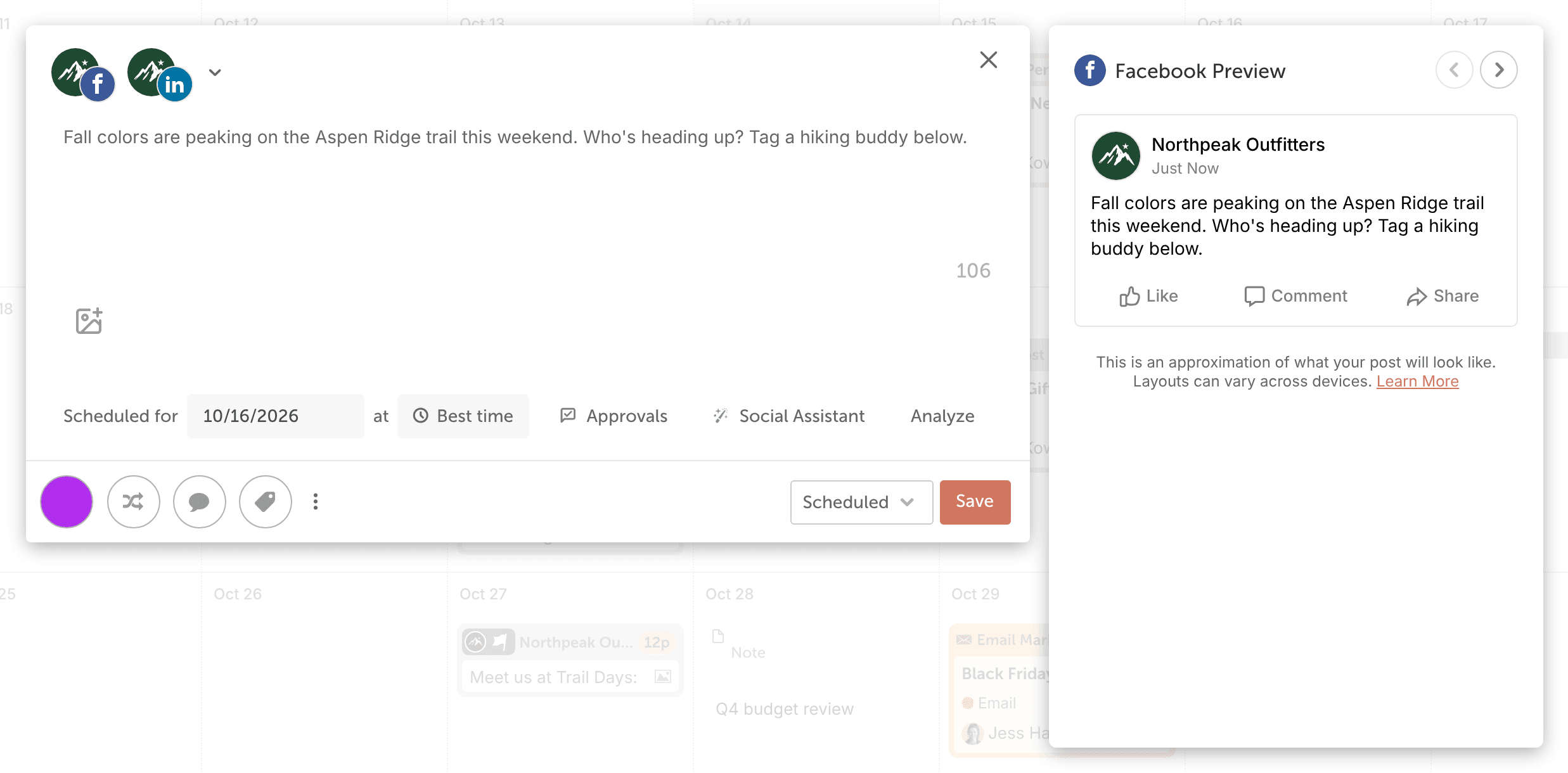Click the note icon on Oct 28
The image size is (1568, 773).
pyautogui.click(x=718, y=637)
